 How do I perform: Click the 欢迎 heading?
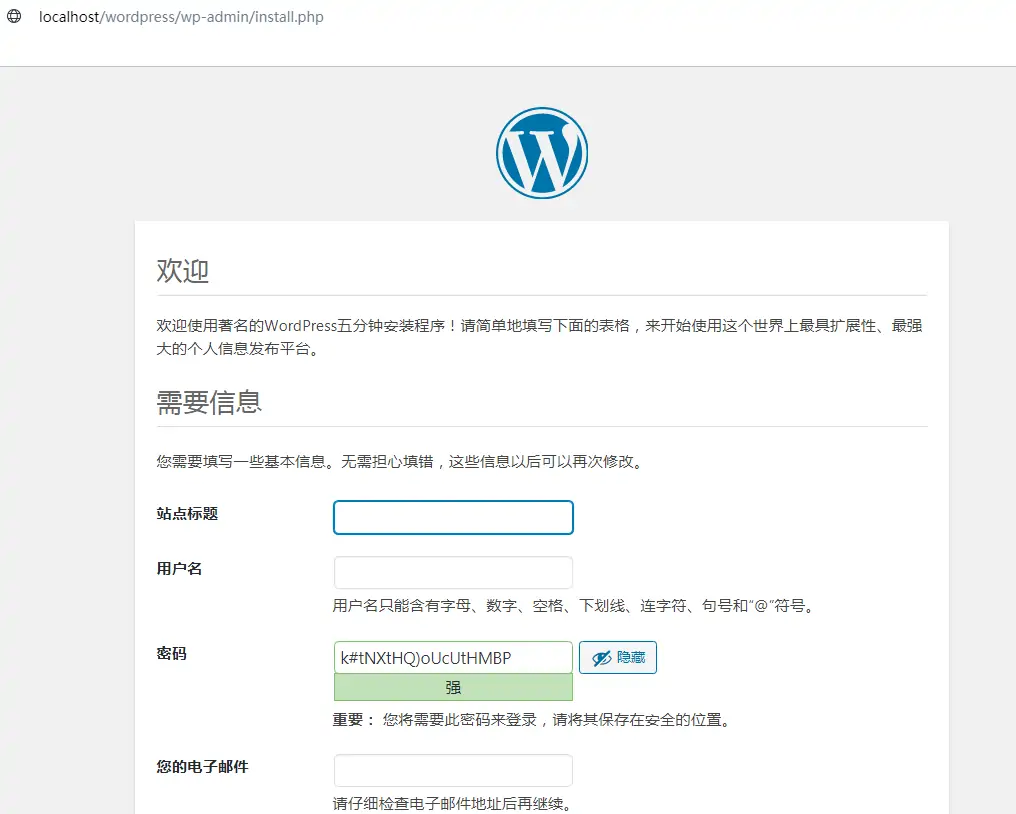[185, 271]
